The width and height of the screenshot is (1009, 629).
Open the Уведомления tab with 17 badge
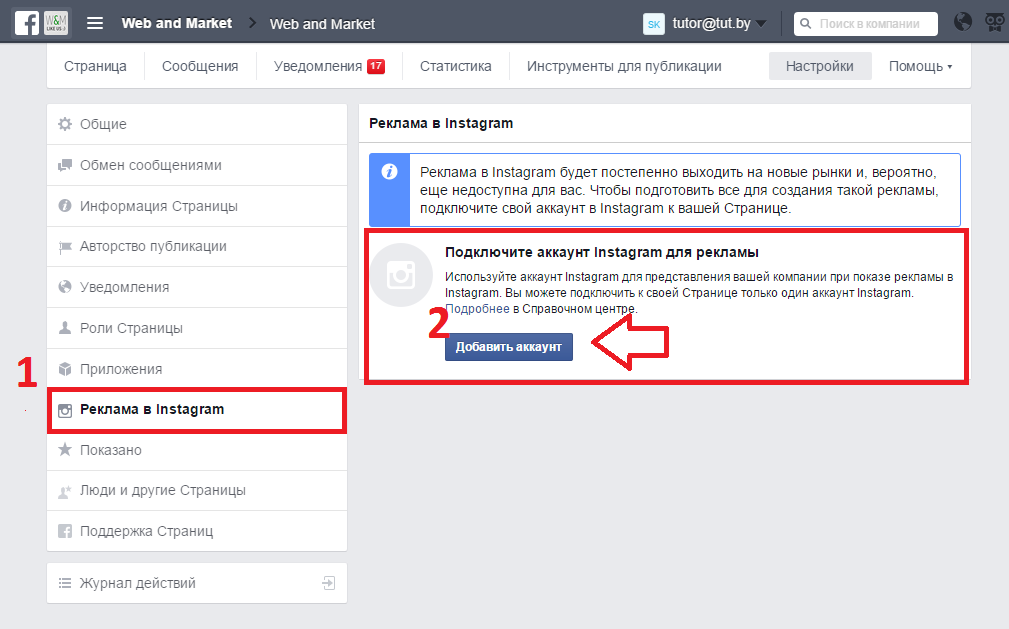(329, 66)
